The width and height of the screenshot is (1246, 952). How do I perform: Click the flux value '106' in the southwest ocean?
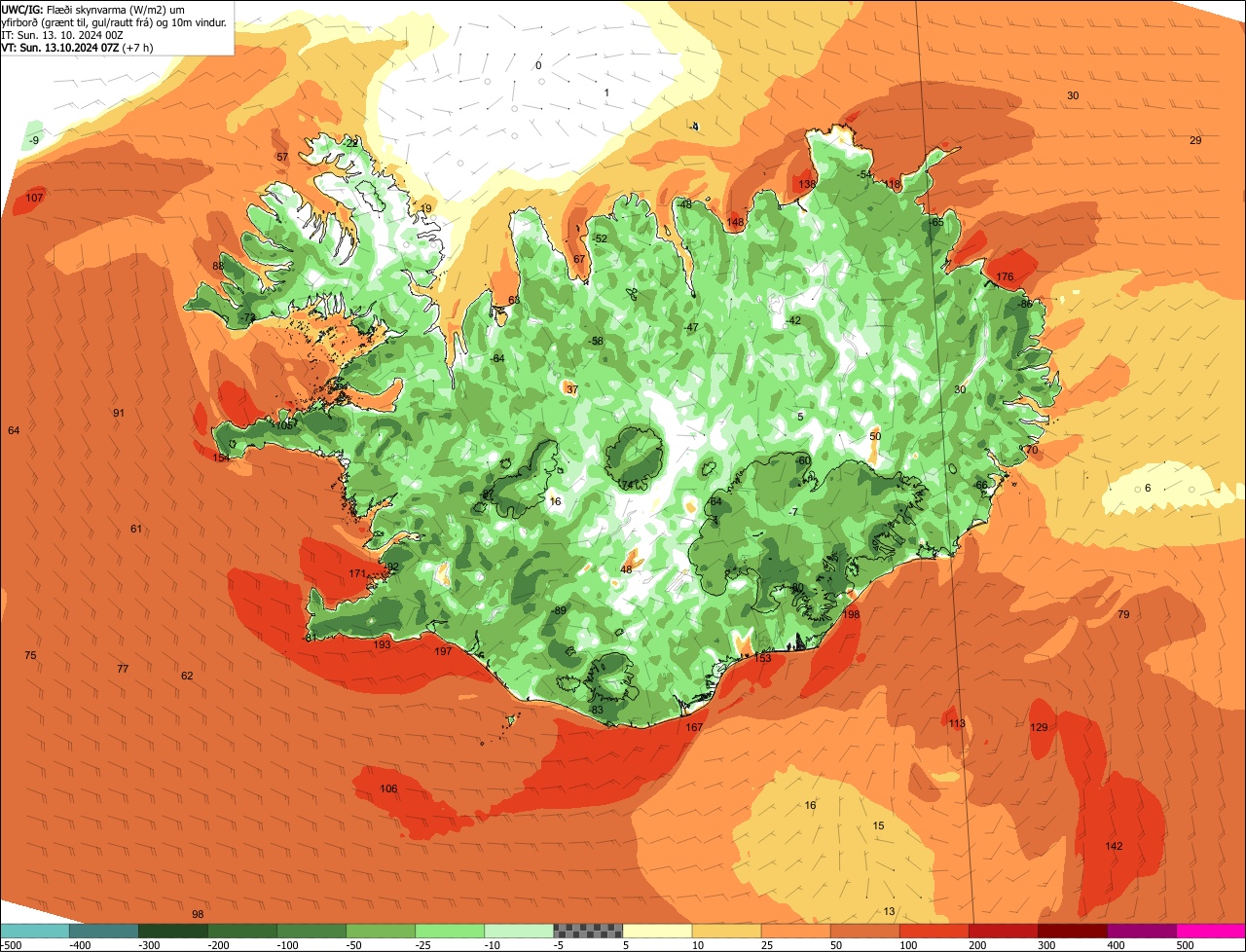[x=388, y=789]
